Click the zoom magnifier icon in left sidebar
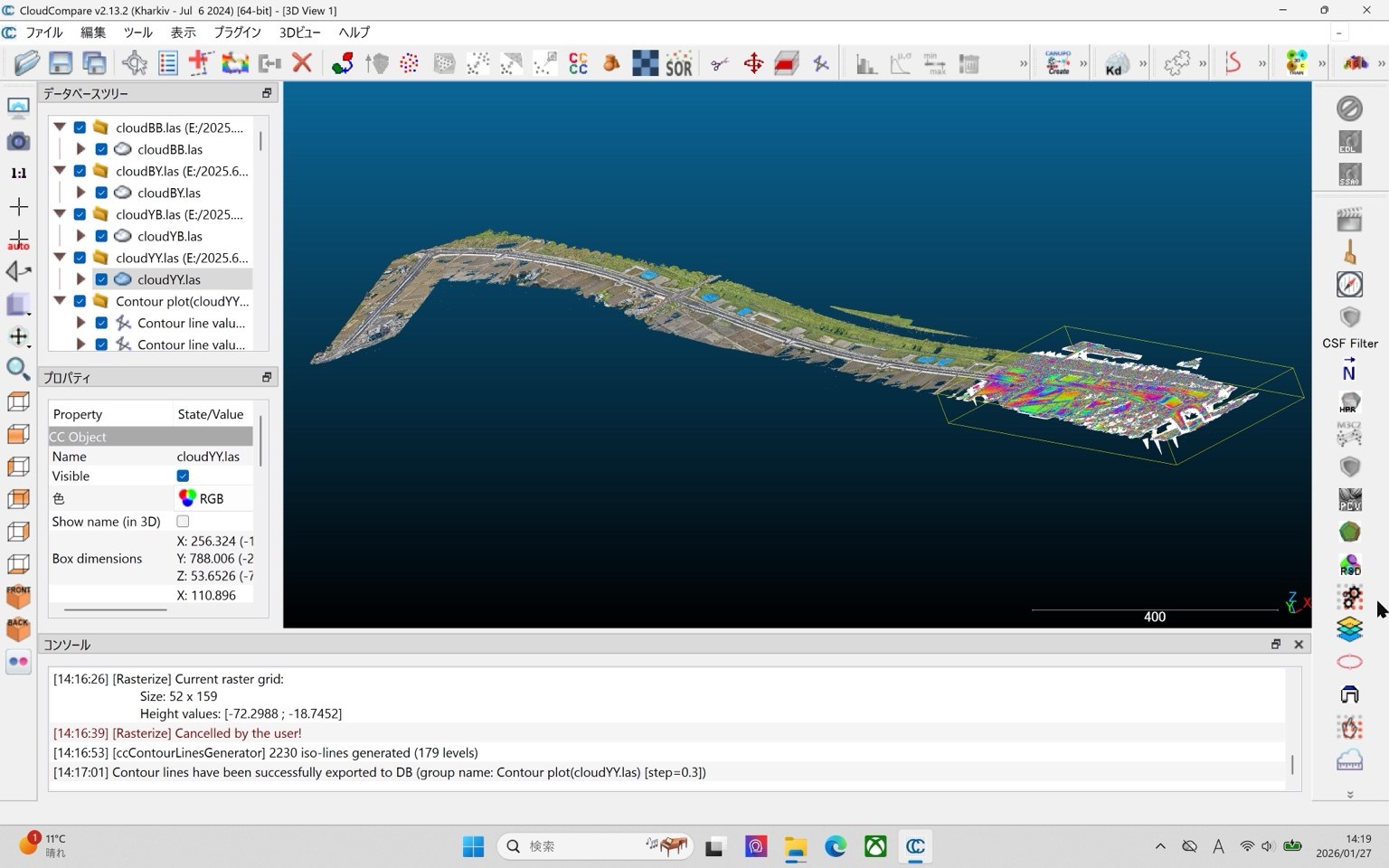1389x868 pixels. click(x=18, y=368)
